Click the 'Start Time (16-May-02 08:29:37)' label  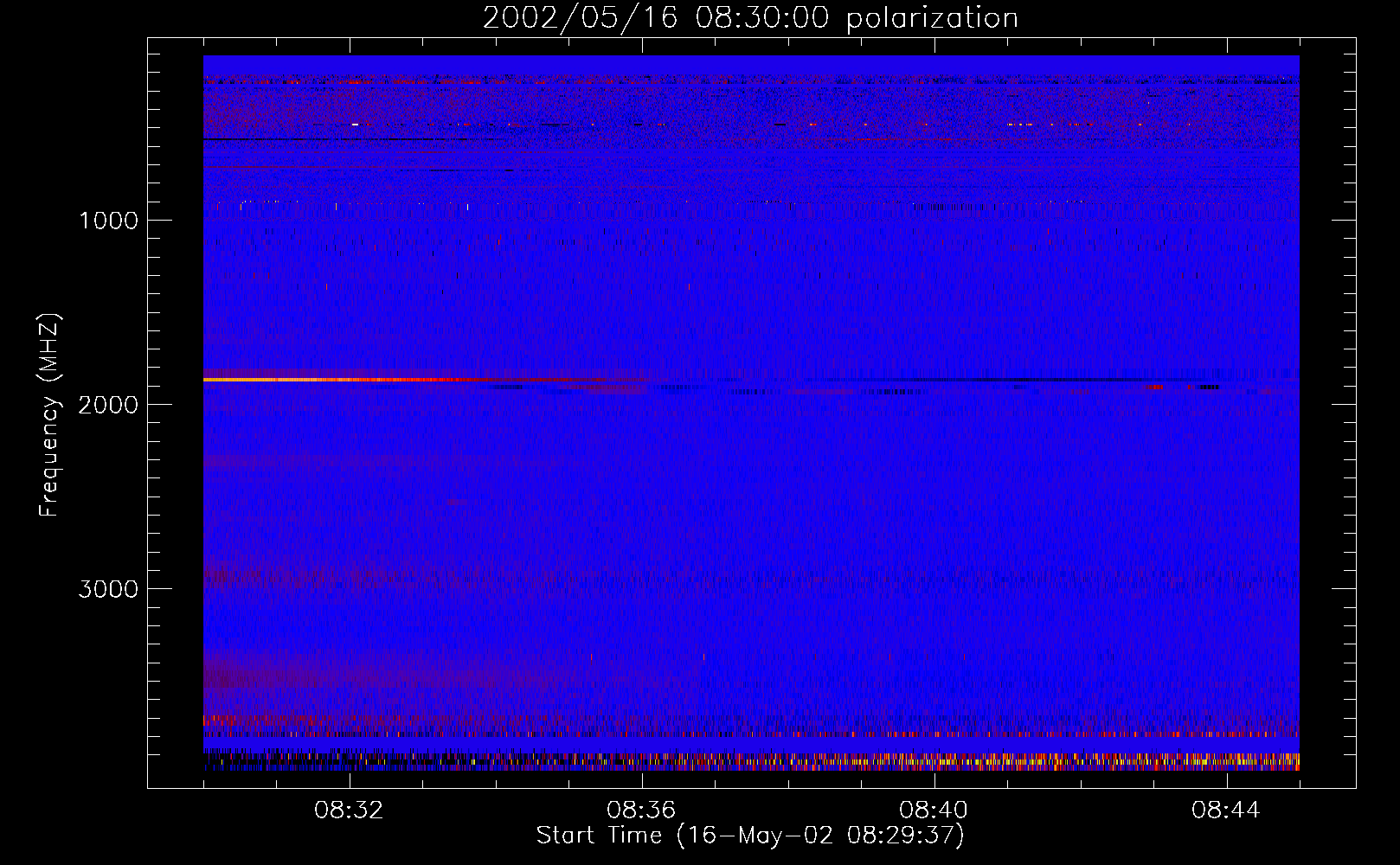[x=750, y=836]
